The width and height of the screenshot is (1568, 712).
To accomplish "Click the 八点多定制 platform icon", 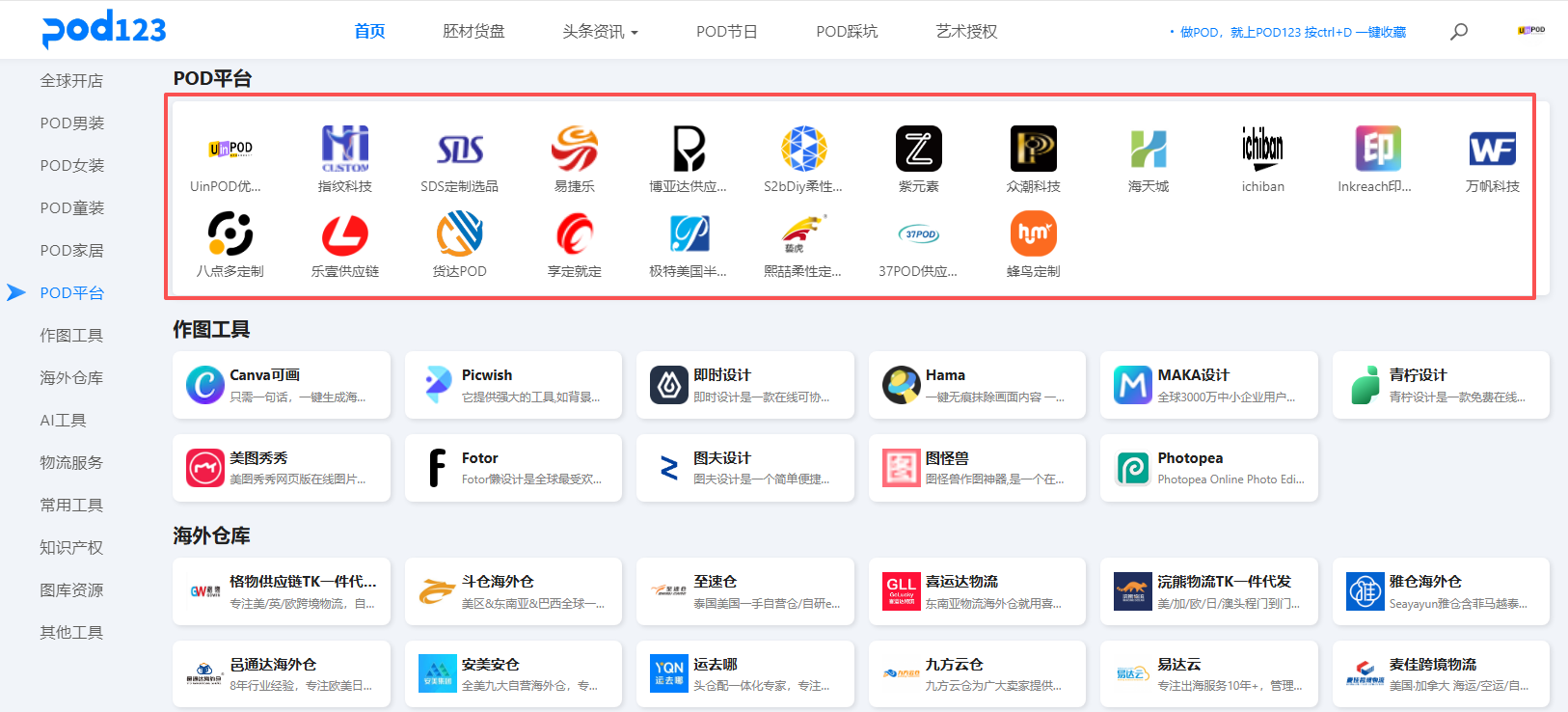I will click(x=230, y=234).
